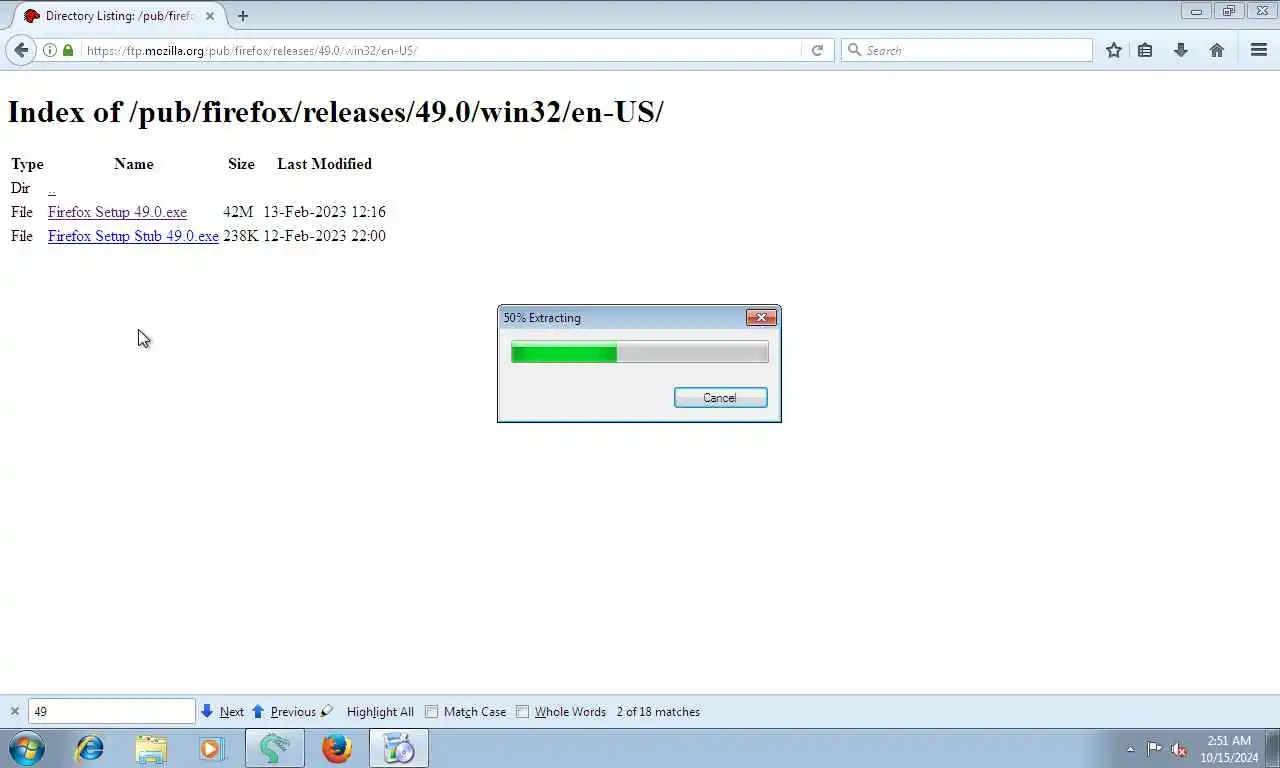Click the Name column header

click(x=134, y=164)
